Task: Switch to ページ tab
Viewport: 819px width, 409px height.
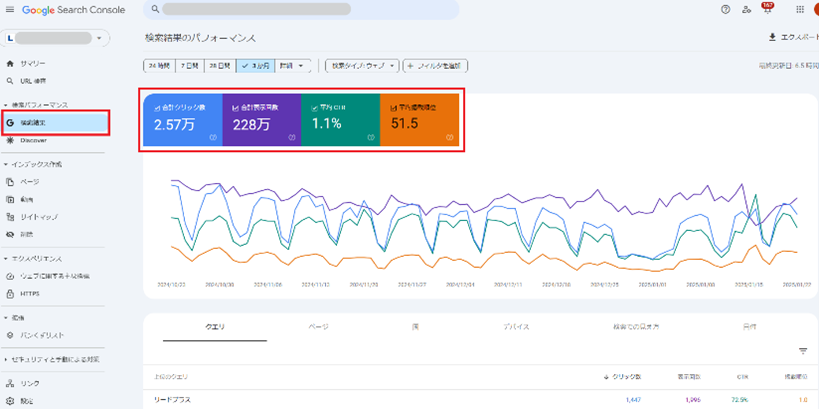Action: 319,327
